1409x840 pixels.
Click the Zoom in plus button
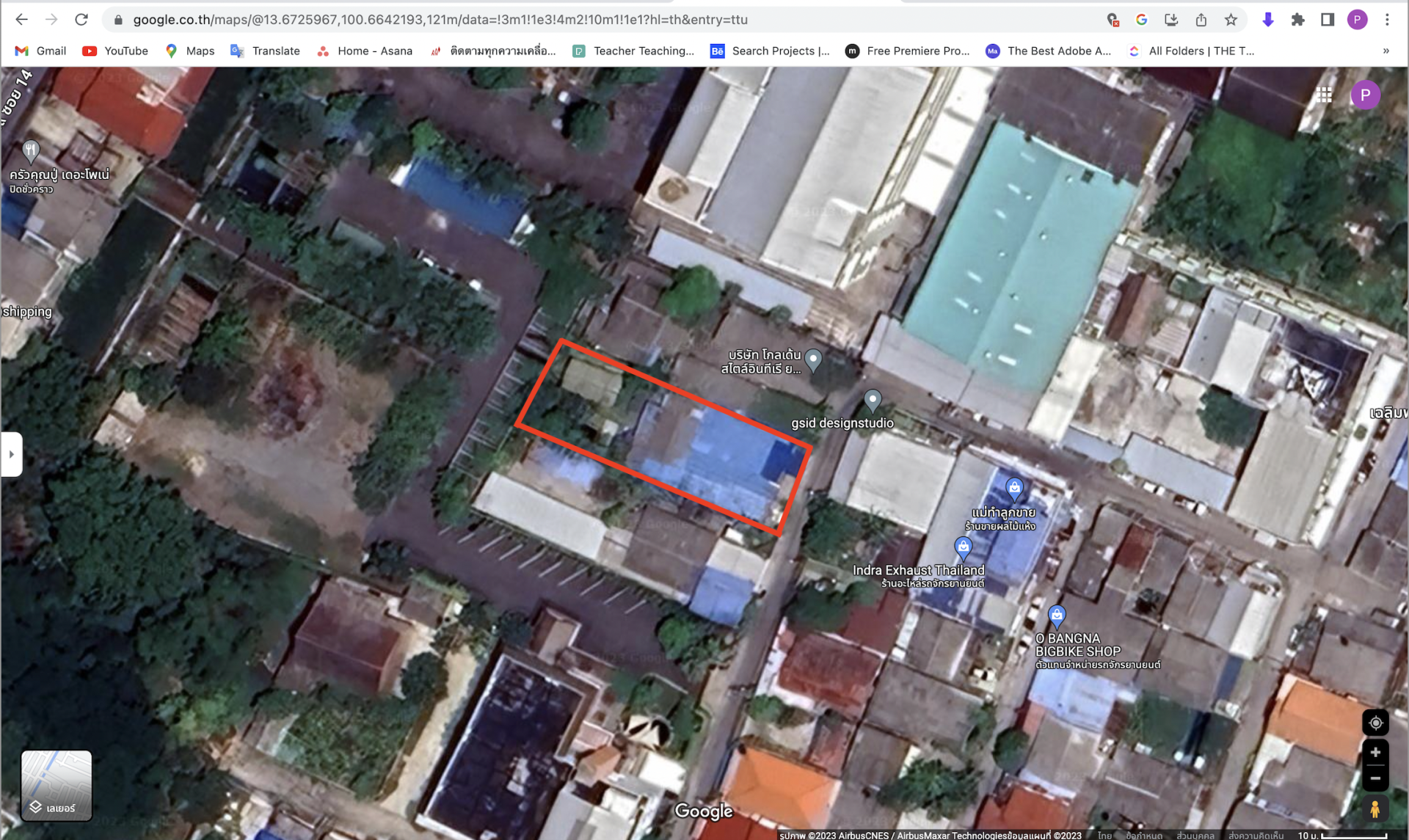(x=1375, y=753)
